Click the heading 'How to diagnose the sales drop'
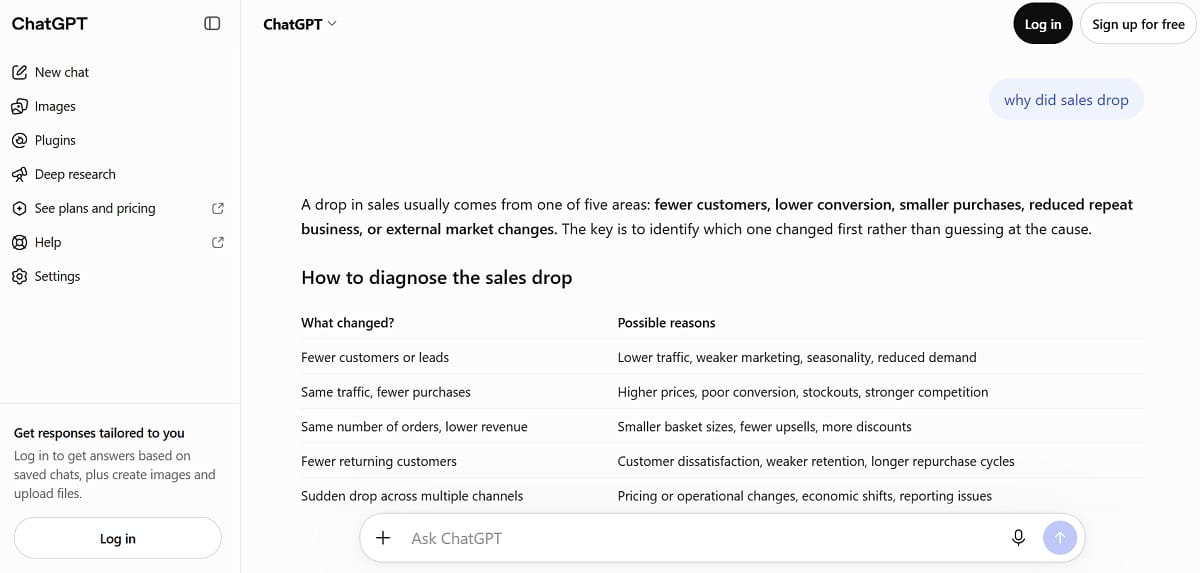The image size is (1200, 573). point(436,277)
